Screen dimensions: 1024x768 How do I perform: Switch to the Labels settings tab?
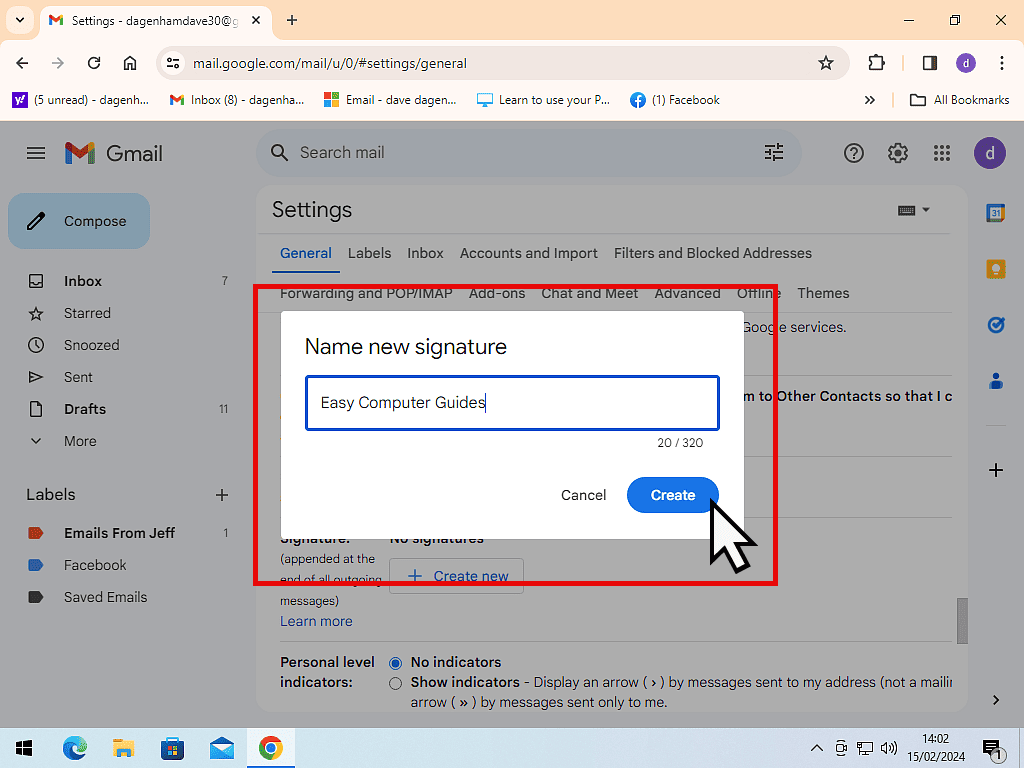369,253
